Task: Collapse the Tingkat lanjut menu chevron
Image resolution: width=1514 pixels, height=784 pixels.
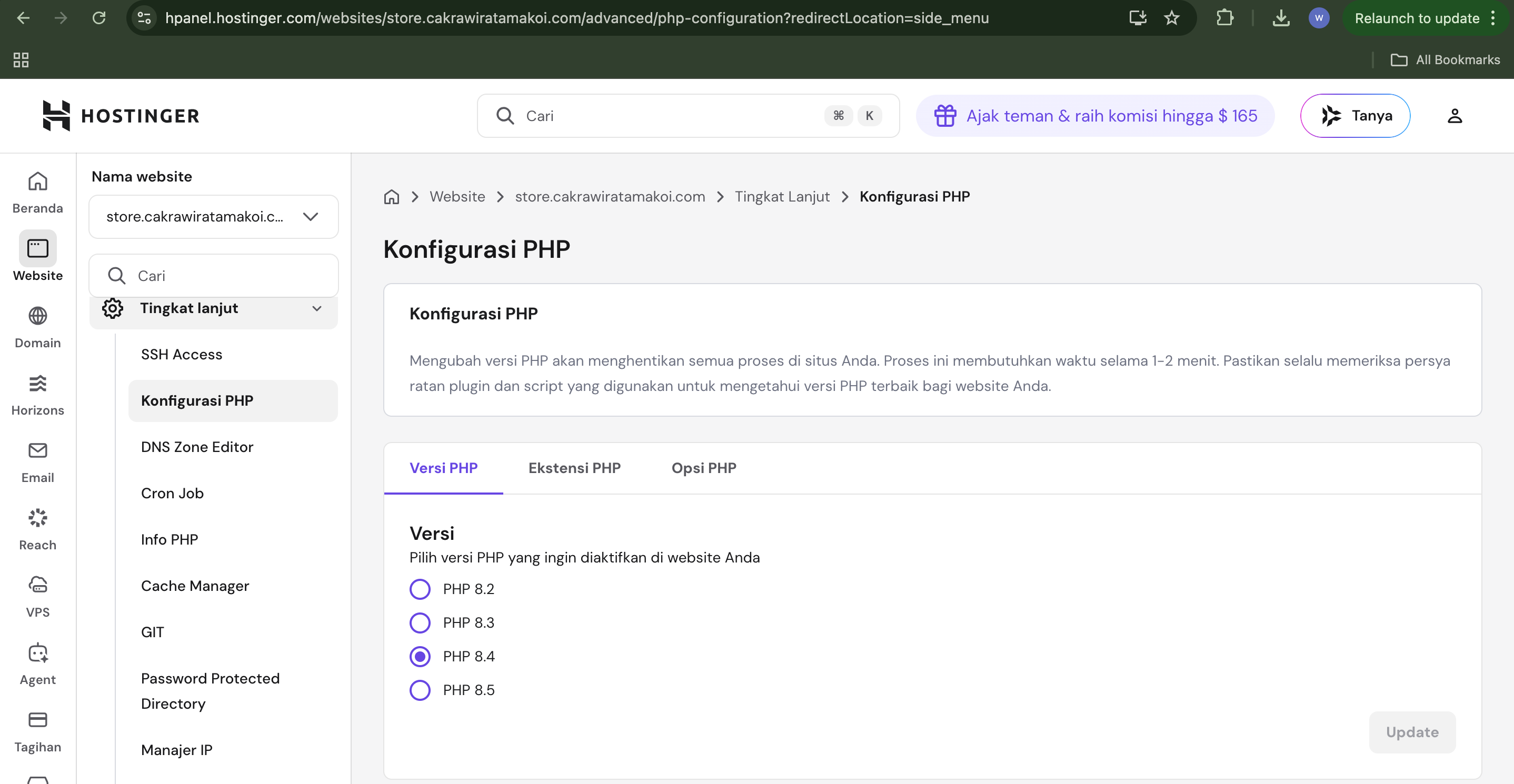Action: click(x=317, y=308)
